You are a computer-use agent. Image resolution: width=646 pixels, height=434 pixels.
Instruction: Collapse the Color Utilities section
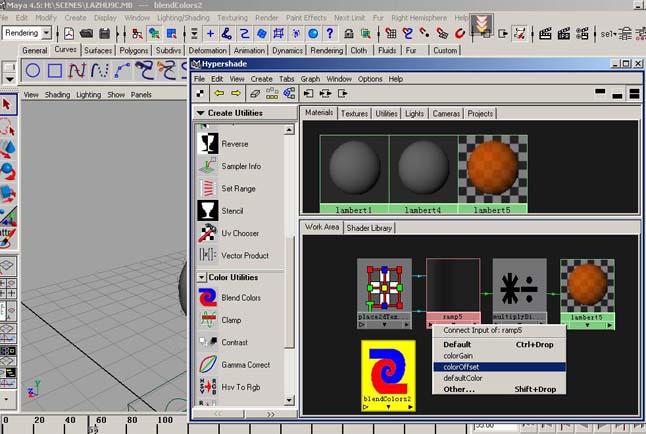tap(201, 277)
